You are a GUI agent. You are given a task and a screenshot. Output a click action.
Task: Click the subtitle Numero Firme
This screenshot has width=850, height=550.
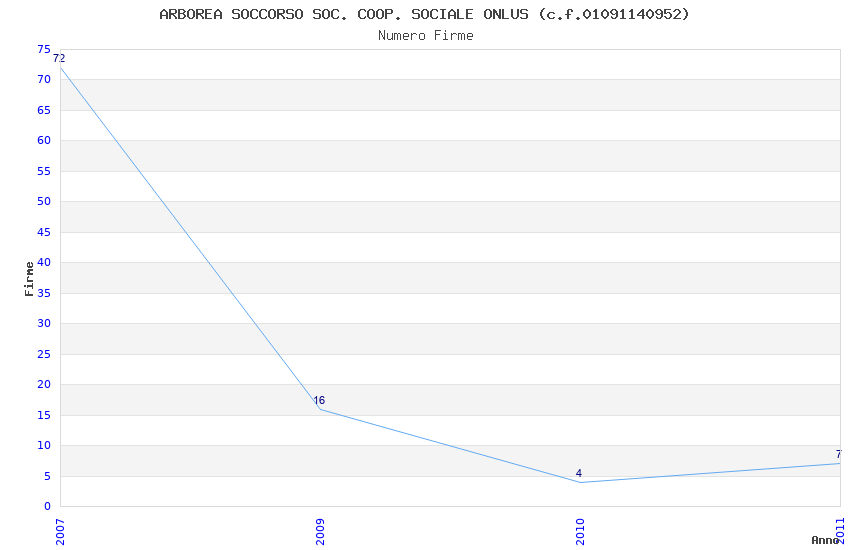tap(426, 35)
